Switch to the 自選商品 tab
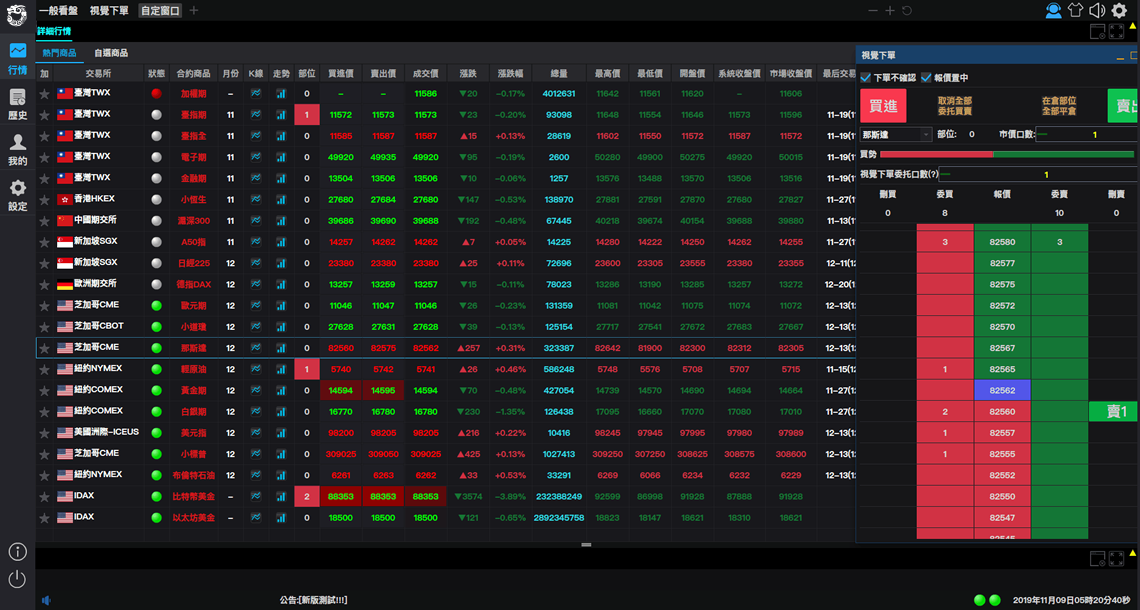This screenshot has width=1140, height=610. pyautogui.click(x=111, y=53)
